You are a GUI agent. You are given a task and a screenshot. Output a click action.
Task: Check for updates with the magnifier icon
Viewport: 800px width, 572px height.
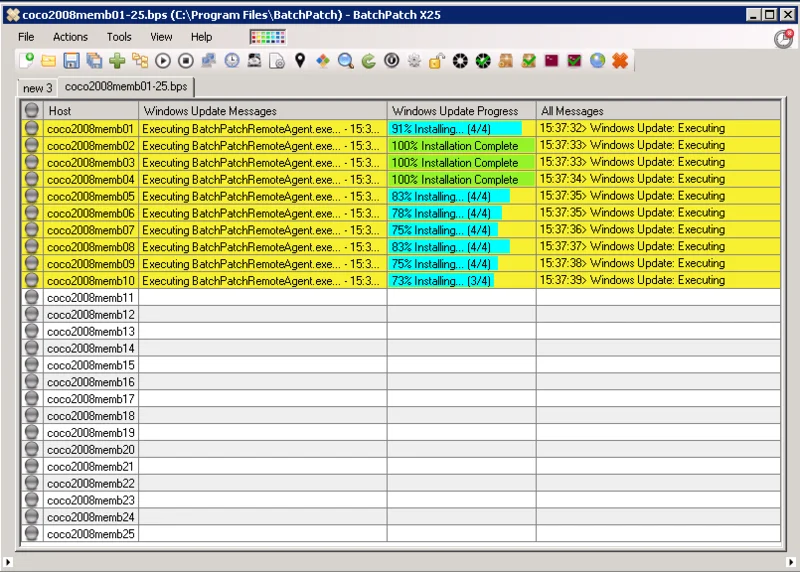coord(345,61)
